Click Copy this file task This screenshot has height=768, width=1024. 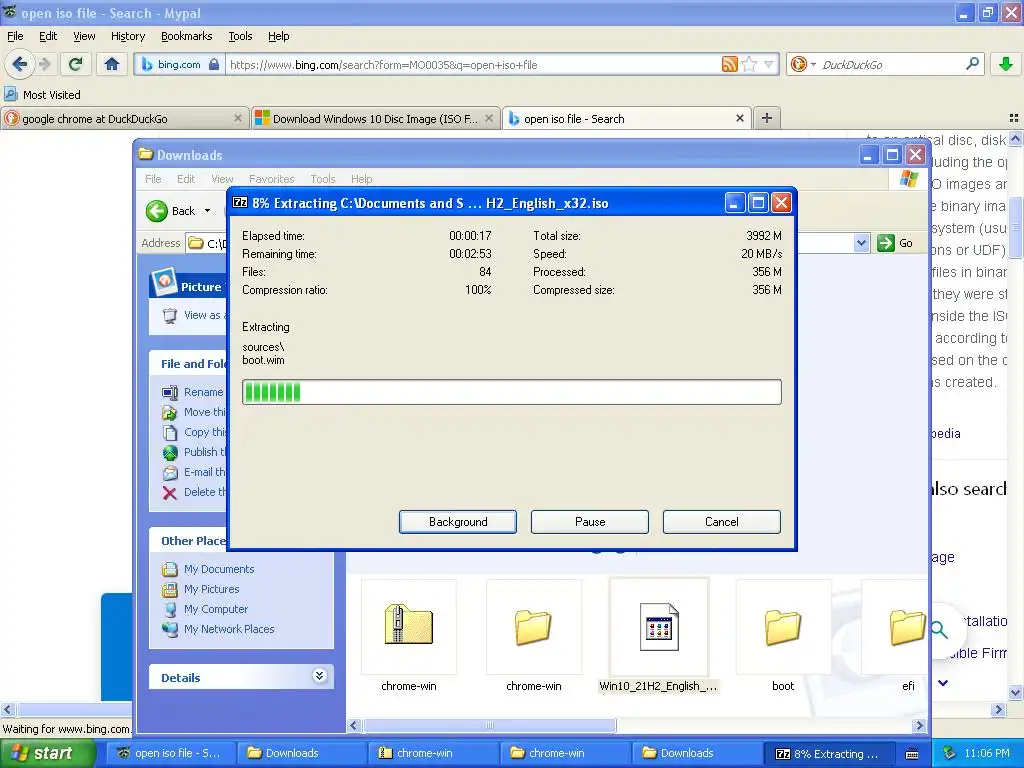tap(195, 432)
